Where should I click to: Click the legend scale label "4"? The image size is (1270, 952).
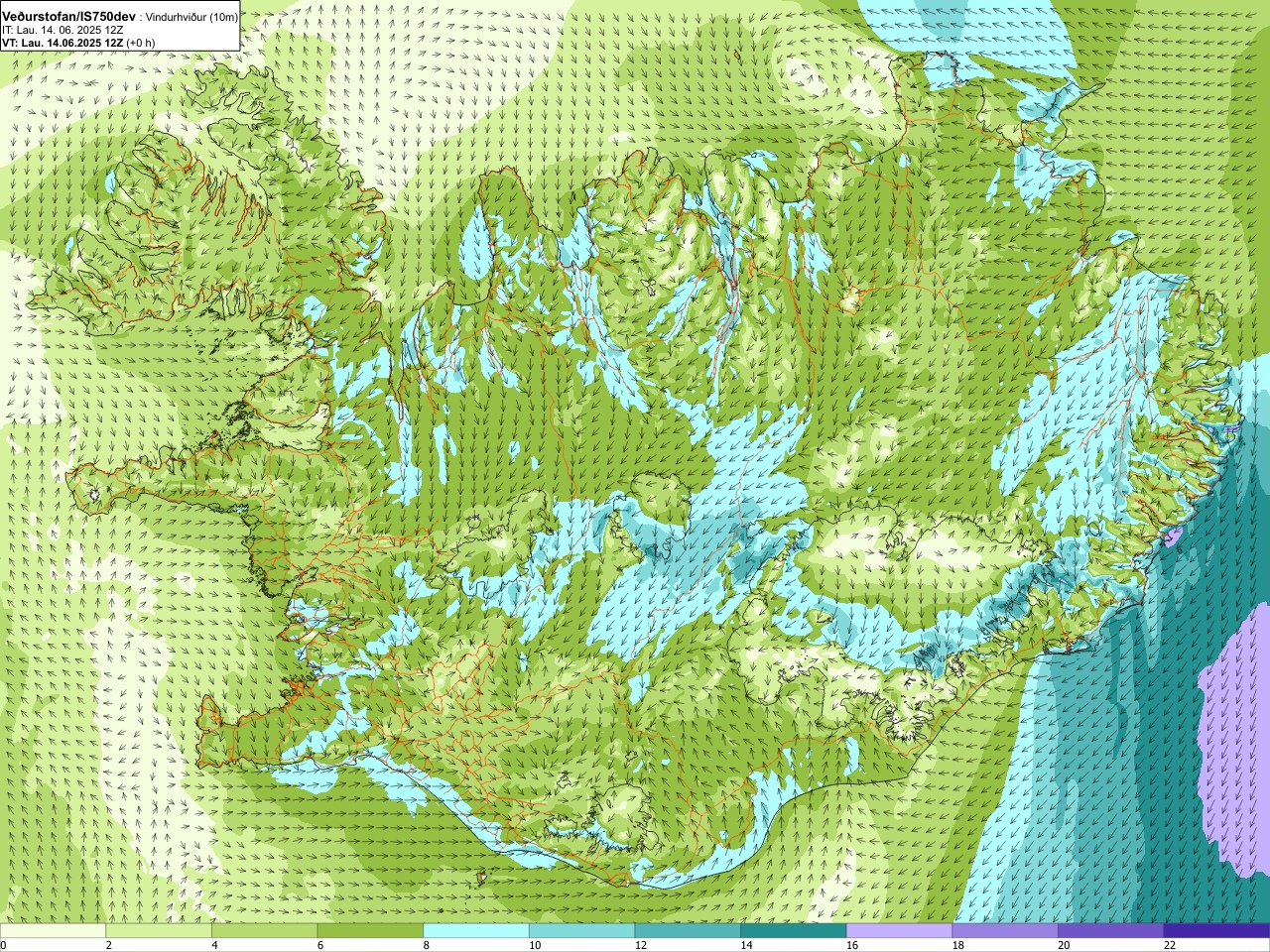(x=214, y=945)
